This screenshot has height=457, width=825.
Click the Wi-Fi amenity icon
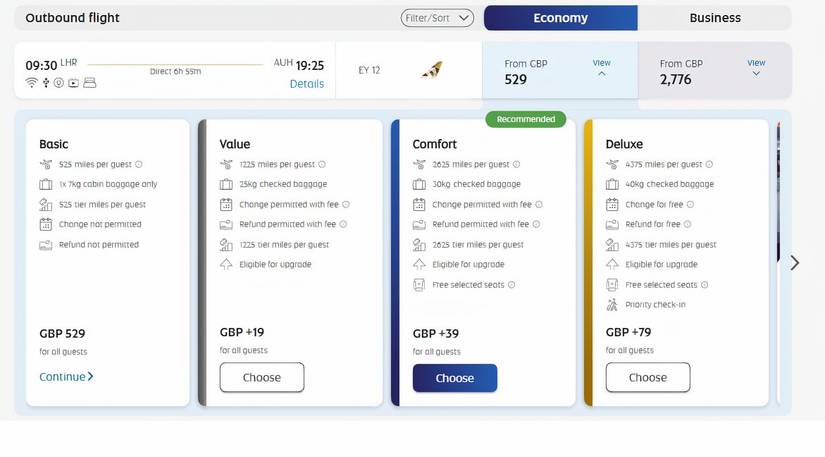31,82
